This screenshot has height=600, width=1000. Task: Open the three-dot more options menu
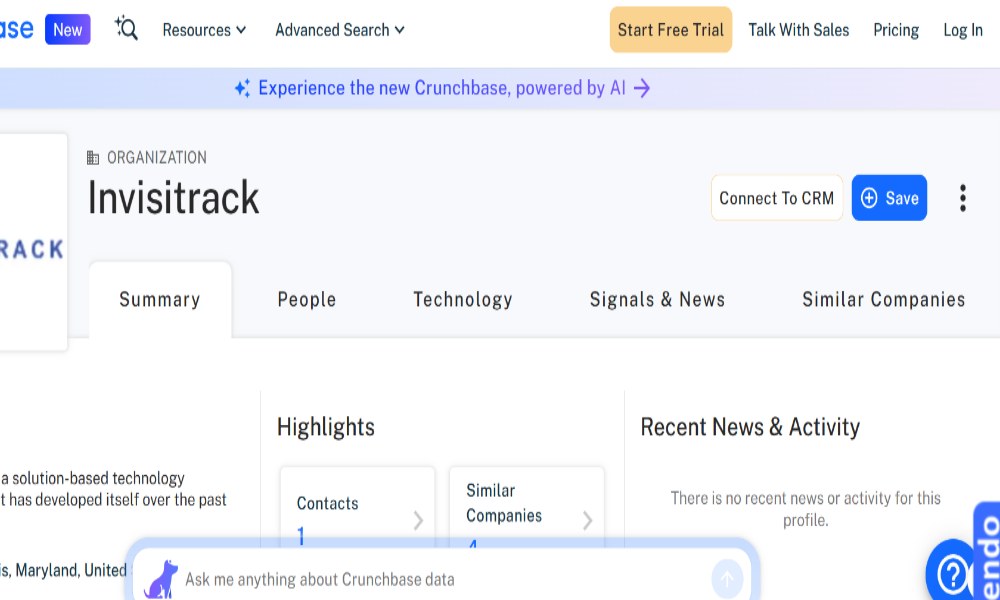click(962, 198)
